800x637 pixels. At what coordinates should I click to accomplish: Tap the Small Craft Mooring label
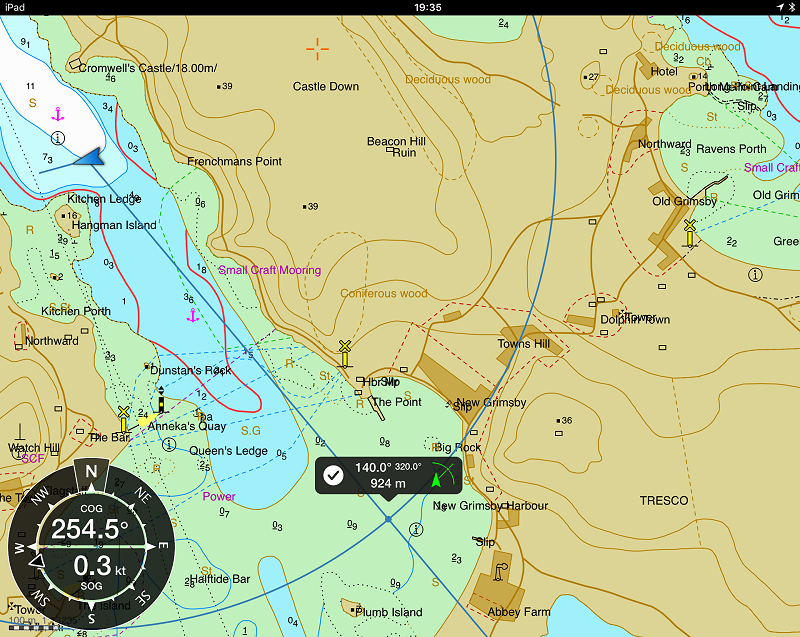pos(269,270)
